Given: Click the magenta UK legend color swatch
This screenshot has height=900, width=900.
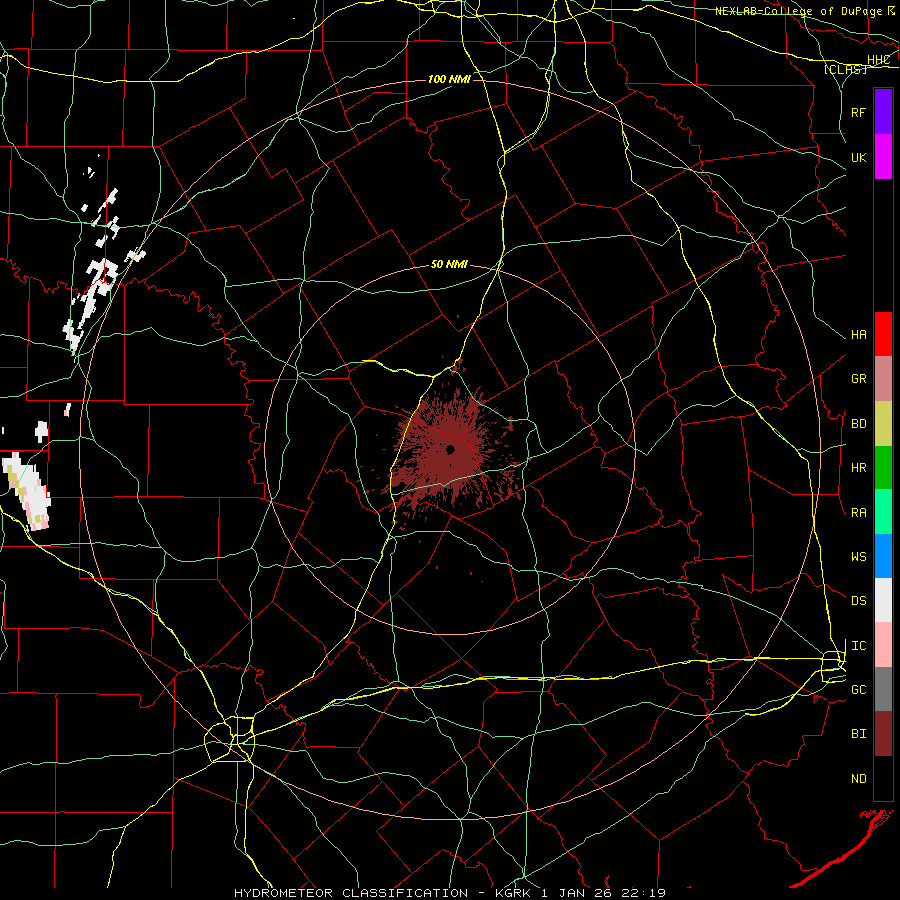Looking at the screenshot, I should click(883, 157).
